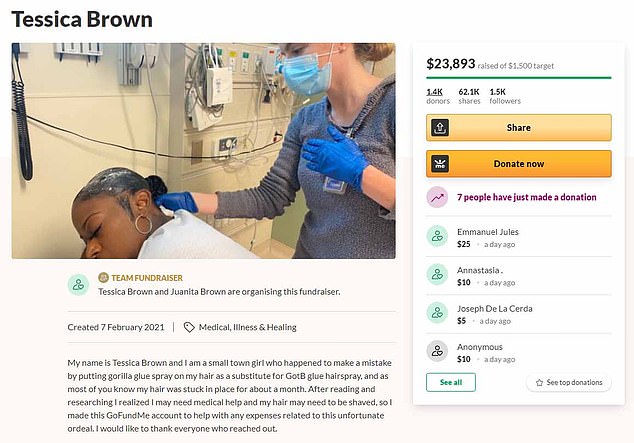Click the team fundraiser avatar icon
This screenshot has width=634, height=443.
click(78, 284)
